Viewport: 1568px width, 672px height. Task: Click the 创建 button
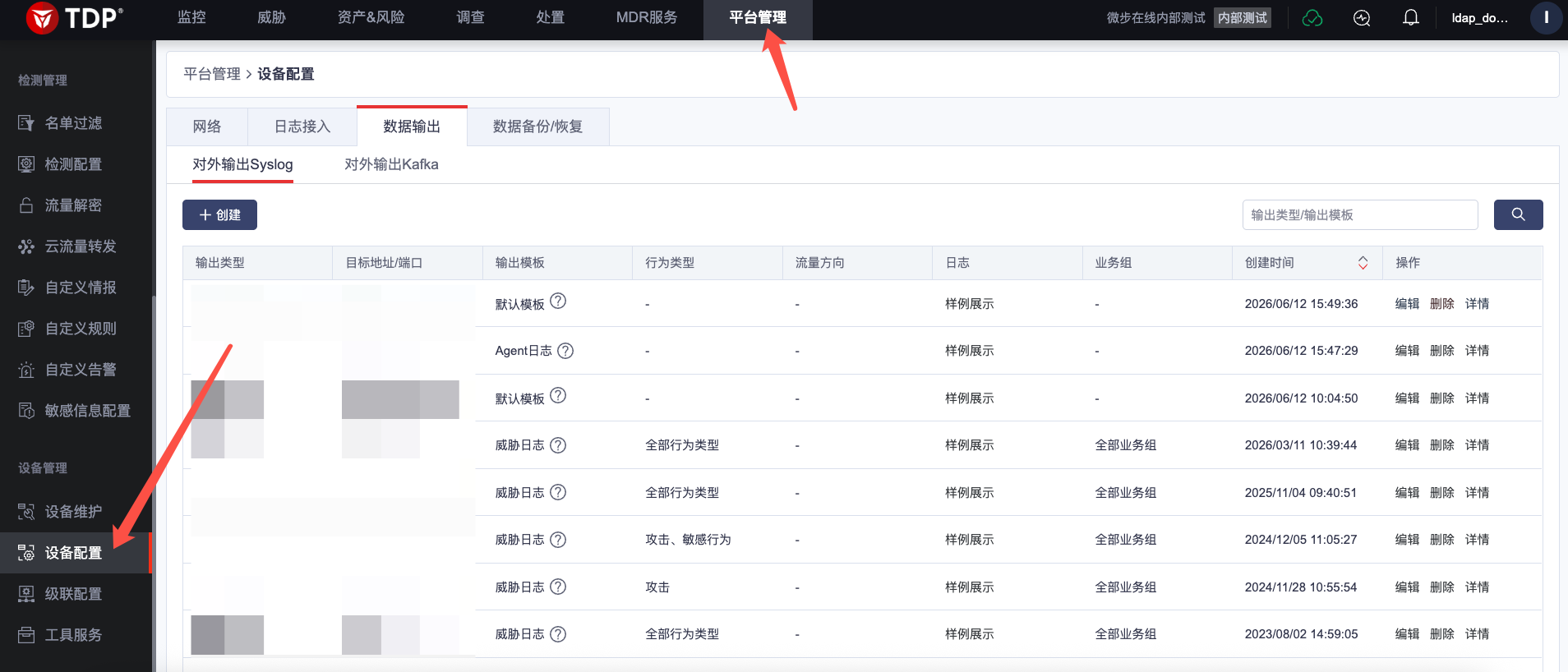(x=219, y=214)
